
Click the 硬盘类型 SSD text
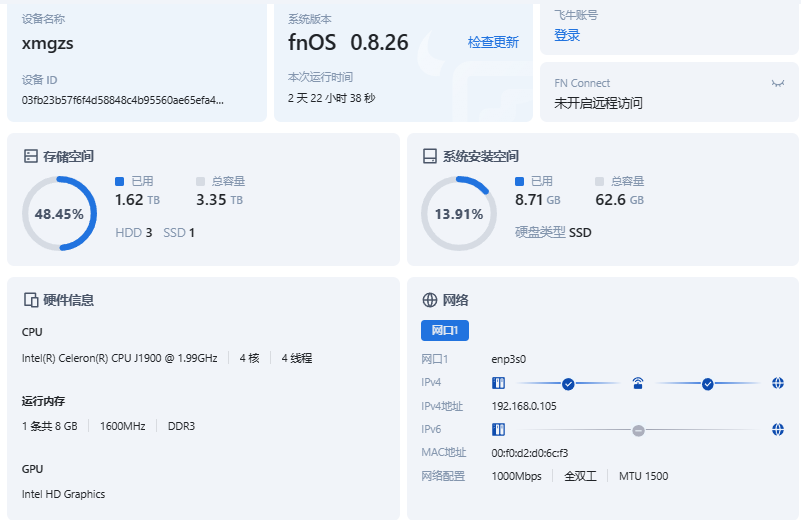(x=553, y=232)
